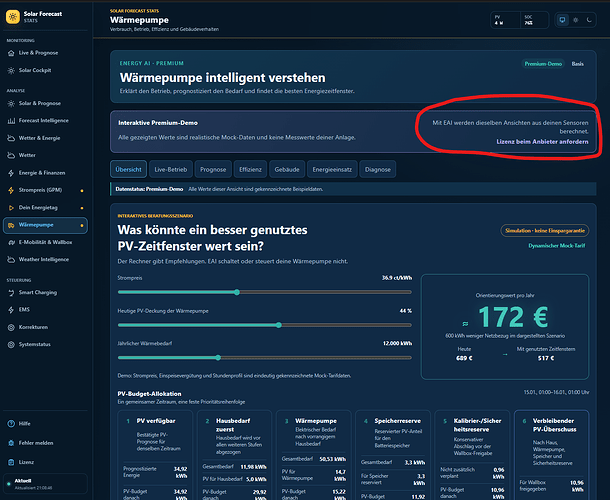Switch to dark theme moon icon
The width and height of the screenshot is (610, 500).
coord(589,20)
